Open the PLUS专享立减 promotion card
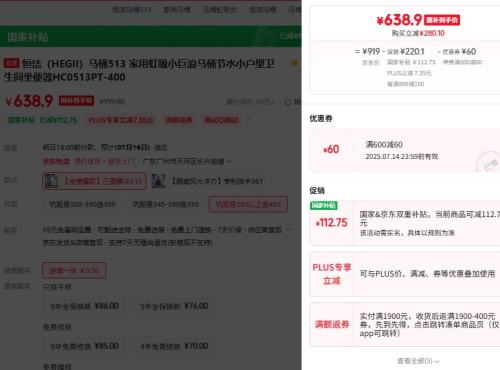This screenshot has width=500, height=370. [405, 274]
